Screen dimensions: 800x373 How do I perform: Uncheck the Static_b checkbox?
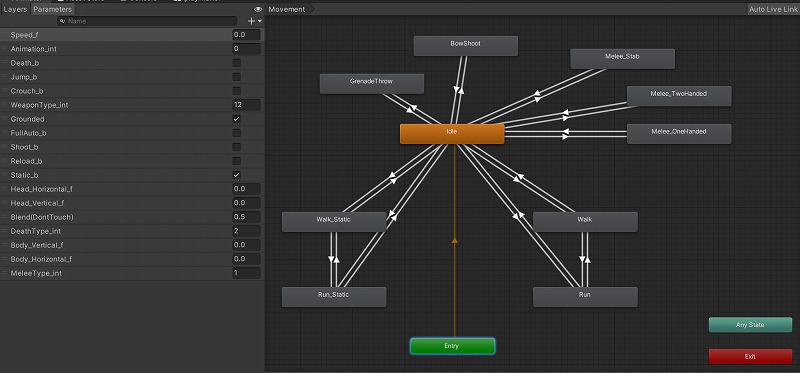coord(237,175)
